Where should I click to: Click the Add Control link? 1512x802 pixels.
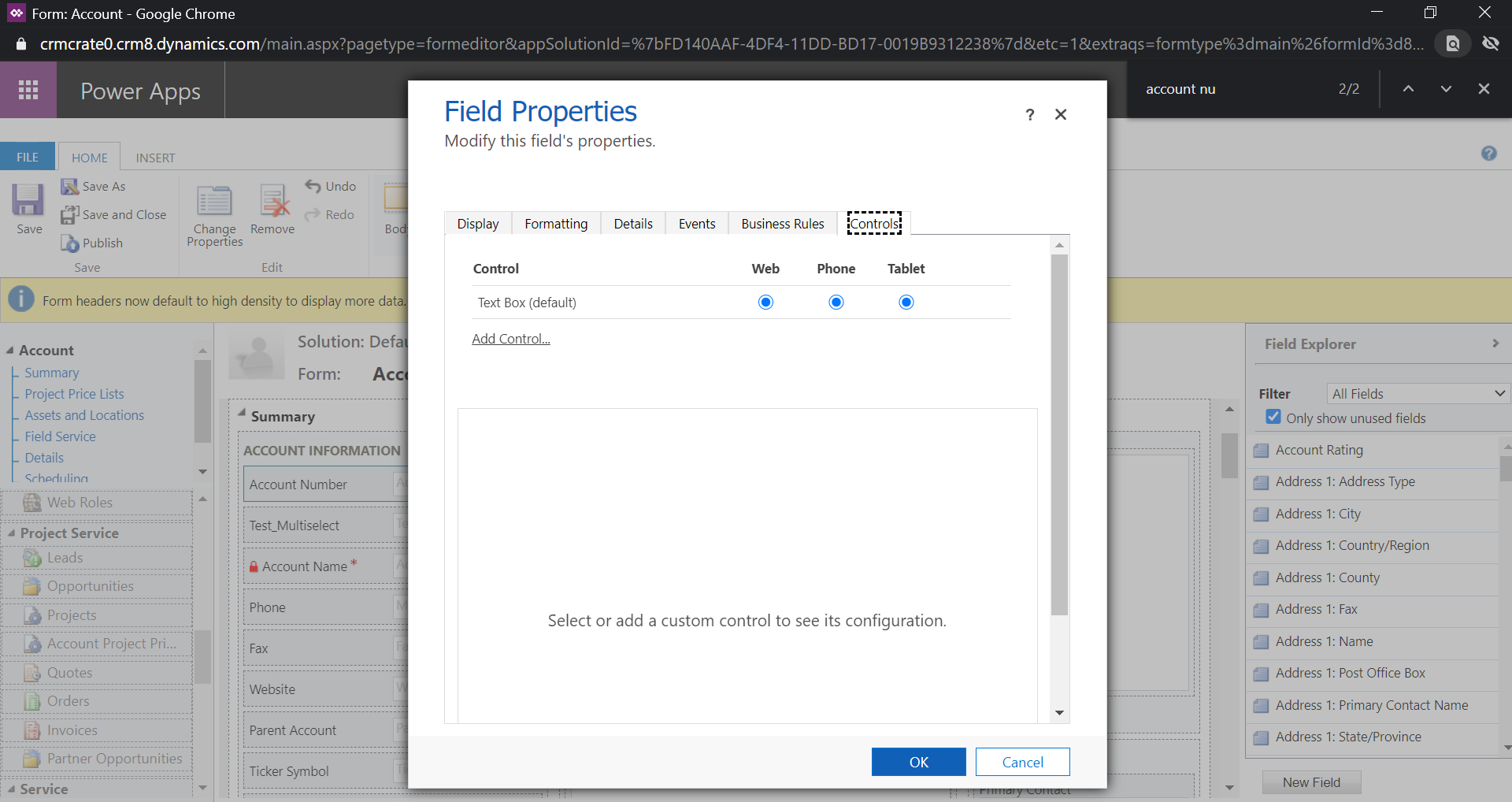point(510,339)
